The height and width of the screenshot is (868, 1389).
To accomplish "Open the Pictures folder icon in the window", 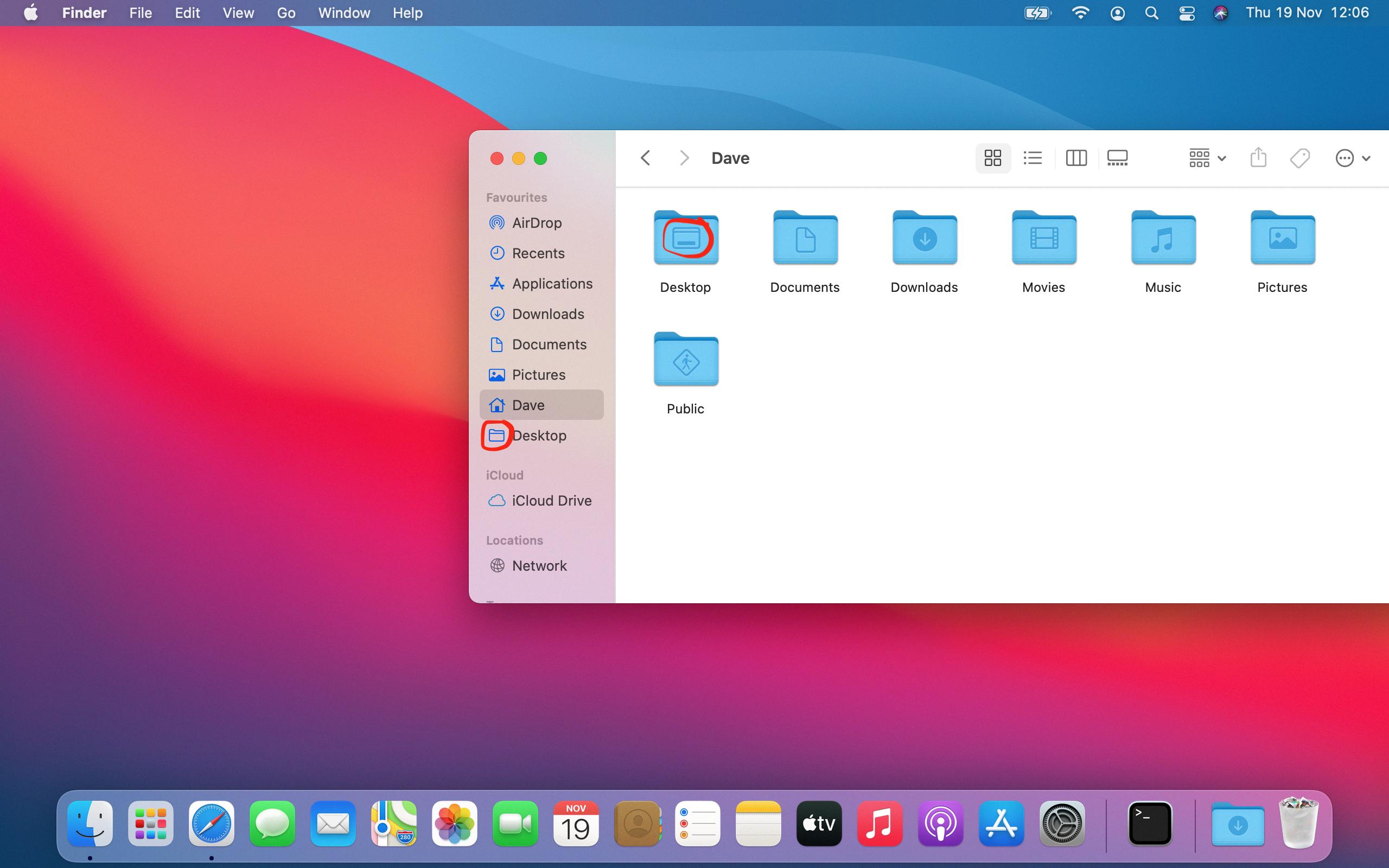I will click(1283, 238).
